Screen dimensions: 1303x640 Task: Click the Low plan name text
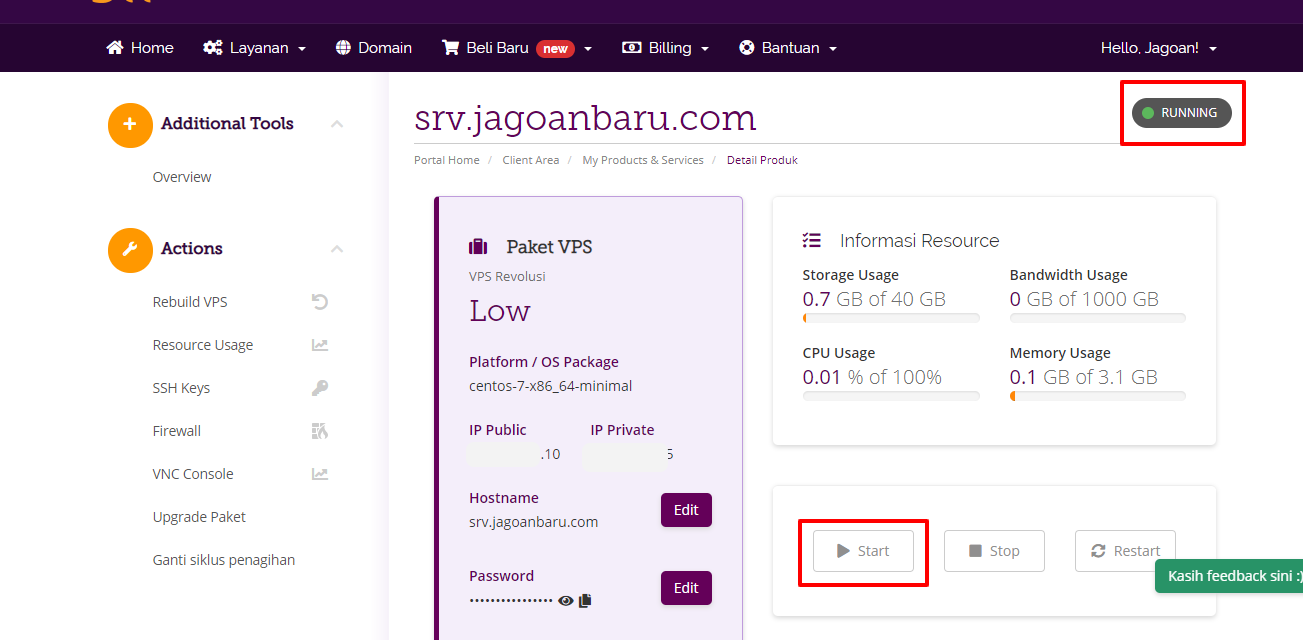tap(500, 311)
